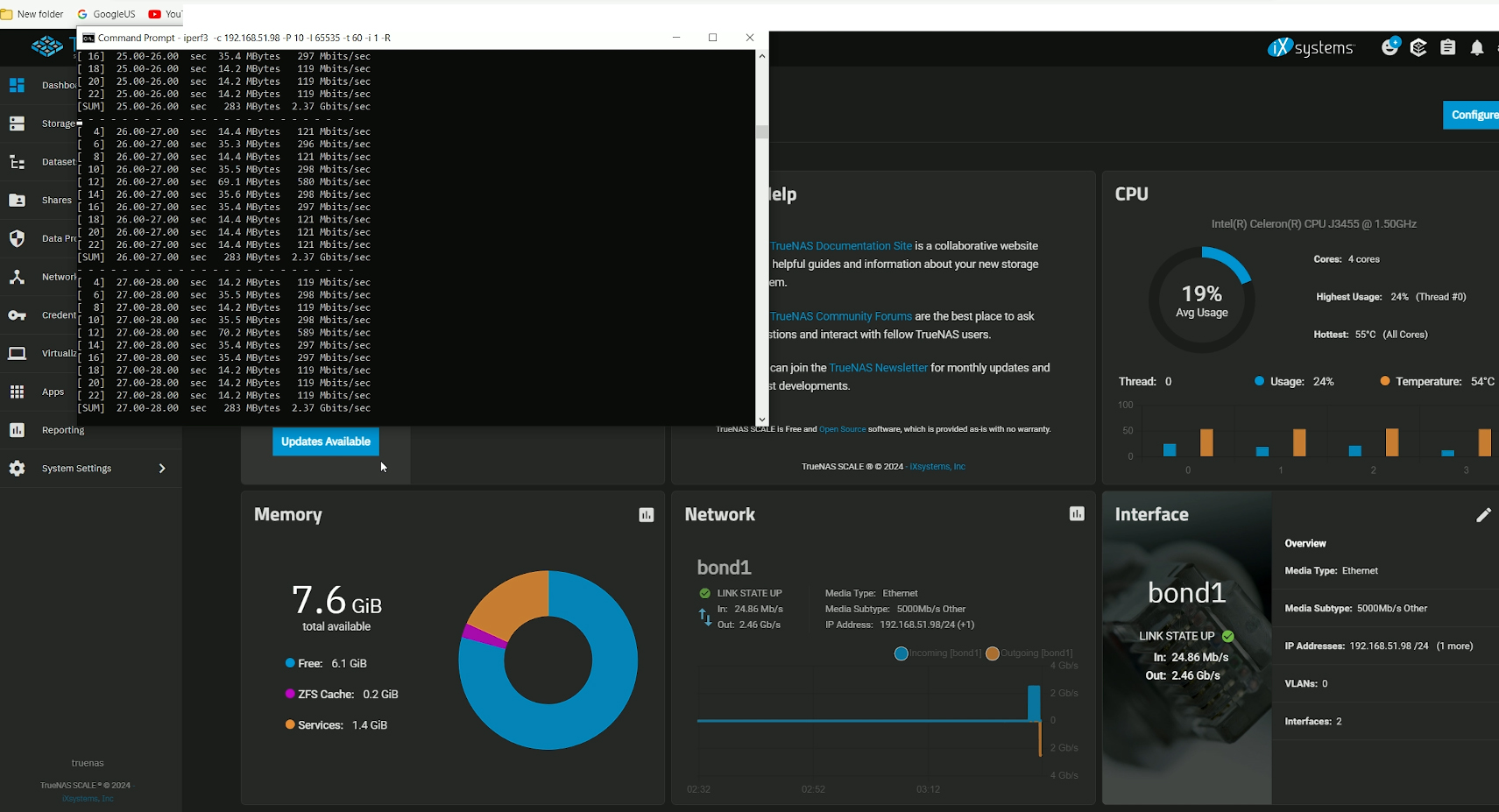This screenshot has height=812, width=1499.
Task: Click the Command Prompt scrollbar up arrow
Action: tap(762, 56)
